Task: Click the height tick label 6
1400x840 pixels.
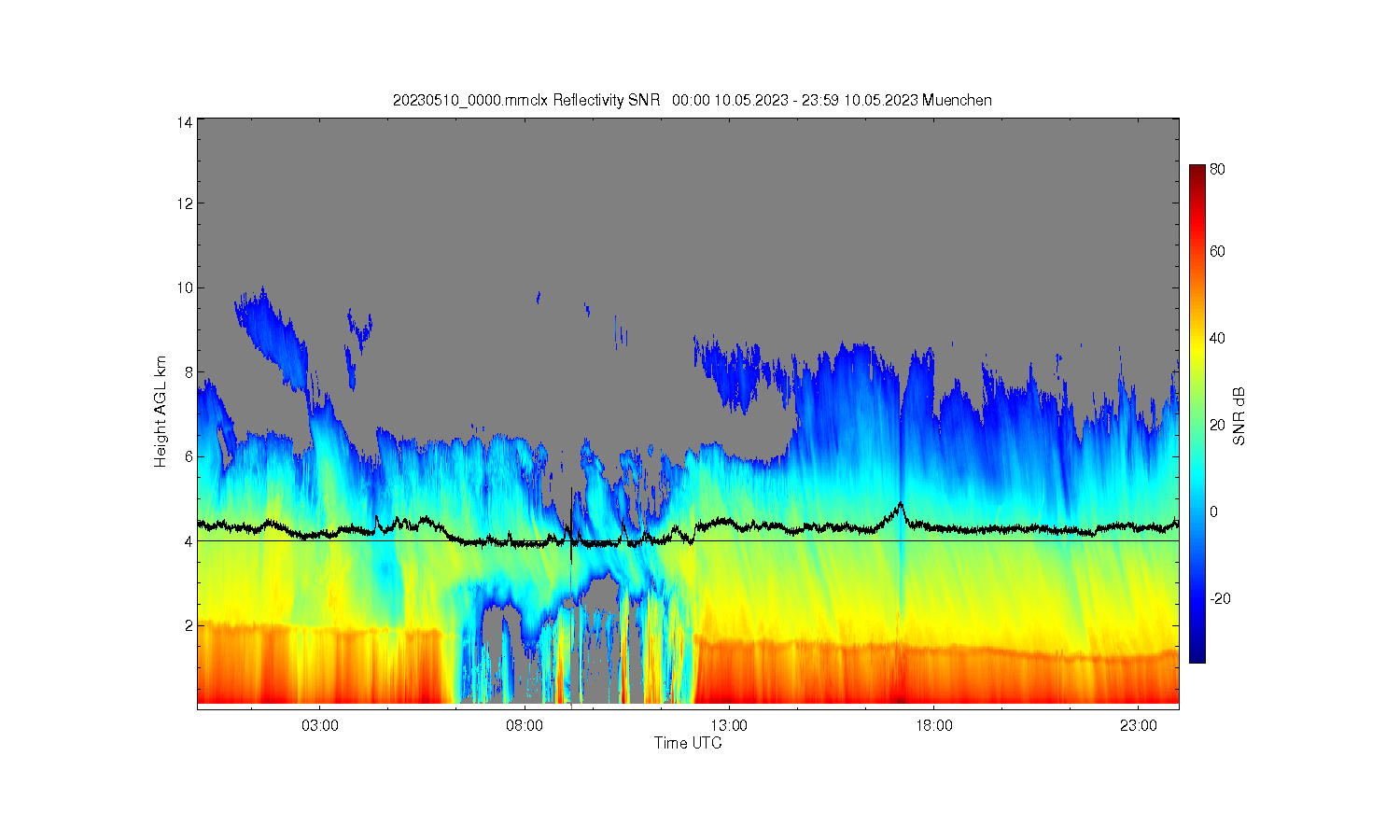Action: click(x=189, y=456)
